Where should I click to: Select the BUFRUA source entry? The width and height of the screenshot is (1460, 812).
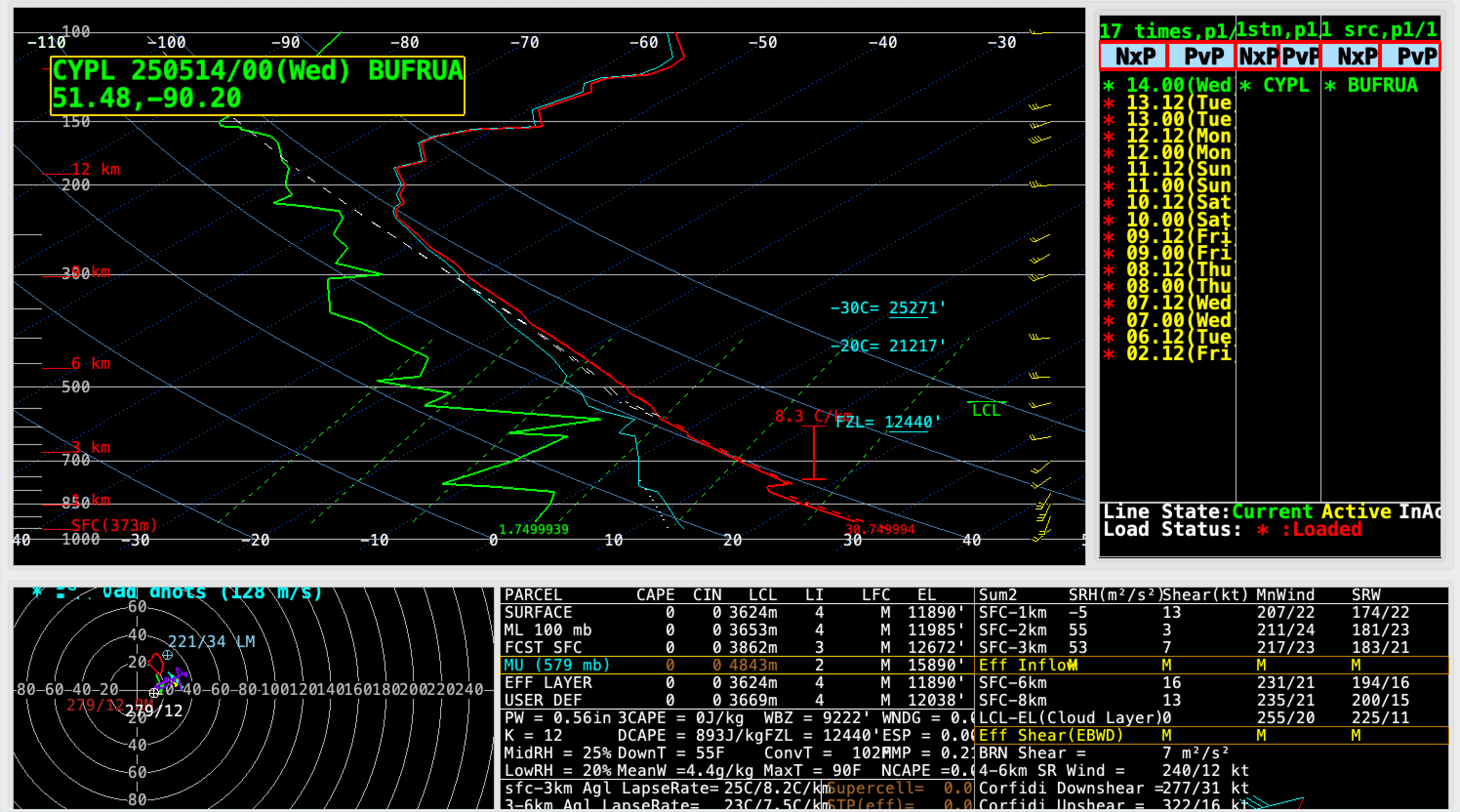pos(1371,85)
